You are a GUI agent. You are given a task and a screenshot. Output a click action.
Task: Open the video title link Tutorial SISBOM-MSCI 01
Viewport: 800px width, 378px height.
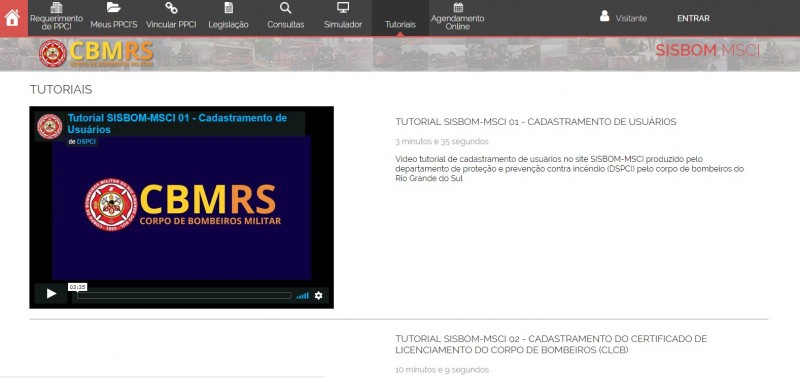click(177, 123)
